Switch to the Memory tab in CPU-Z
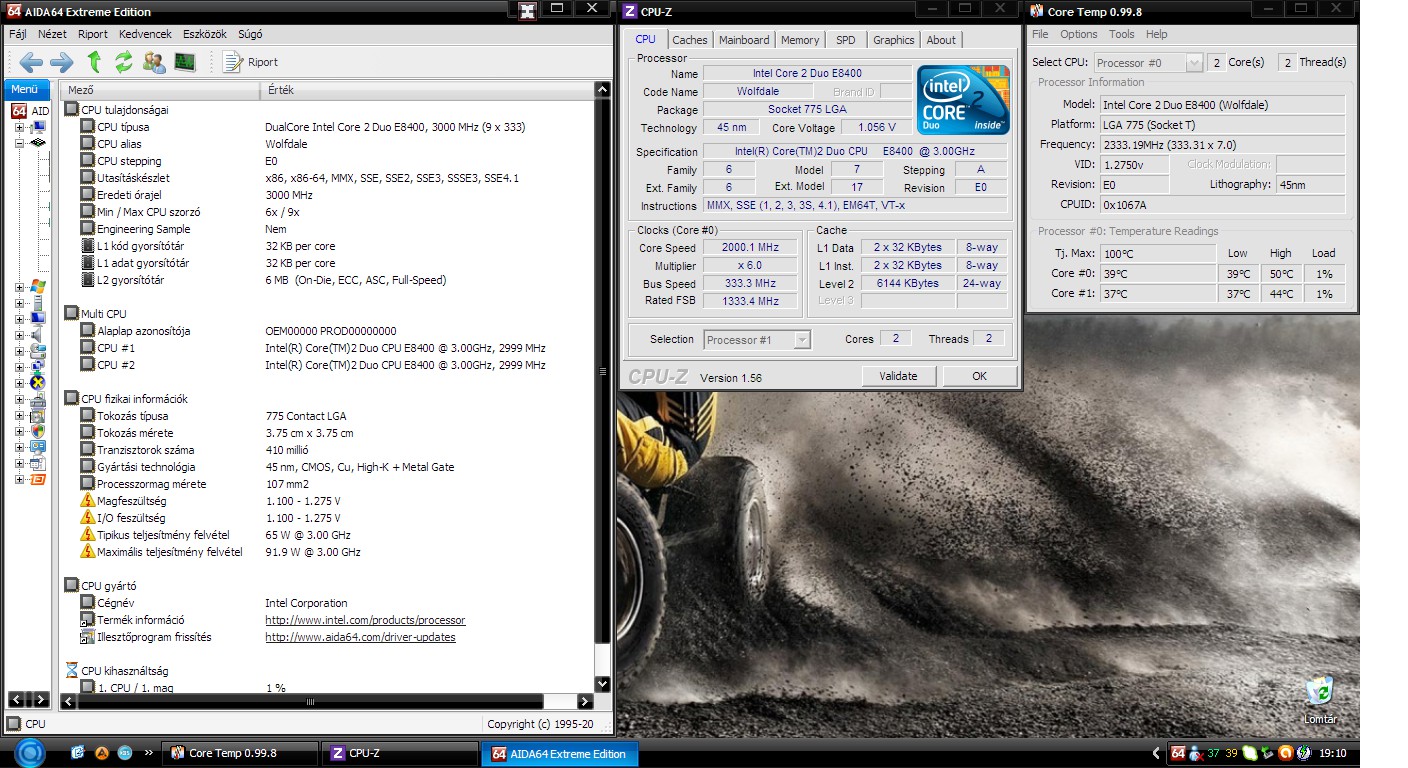 pos(800,40)
